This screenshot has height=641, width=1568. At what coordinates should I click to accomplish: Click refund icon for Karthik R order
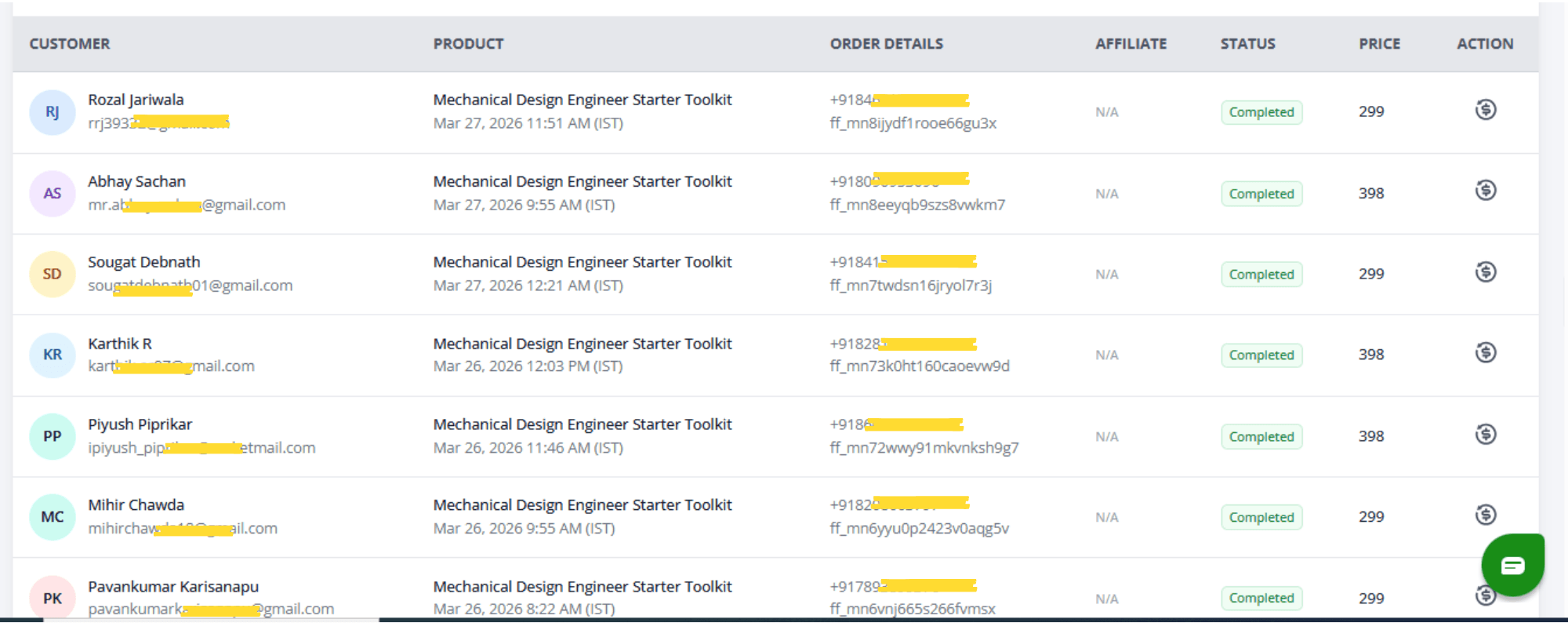click(1485, 353)
